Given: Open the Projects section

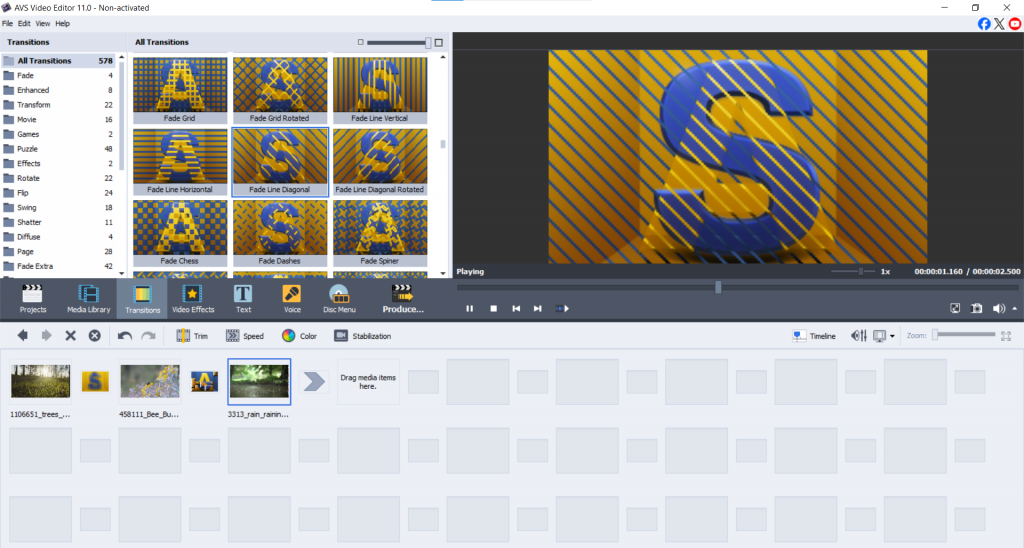Looking at the screenshot, I should tap(33, 298).
